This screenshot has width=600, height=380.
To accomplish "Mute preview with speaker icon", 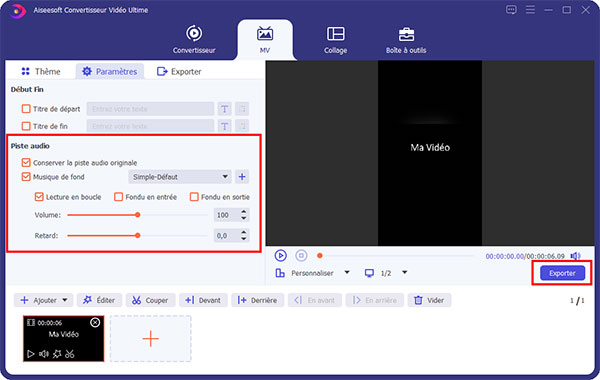I will coord(575,256).
